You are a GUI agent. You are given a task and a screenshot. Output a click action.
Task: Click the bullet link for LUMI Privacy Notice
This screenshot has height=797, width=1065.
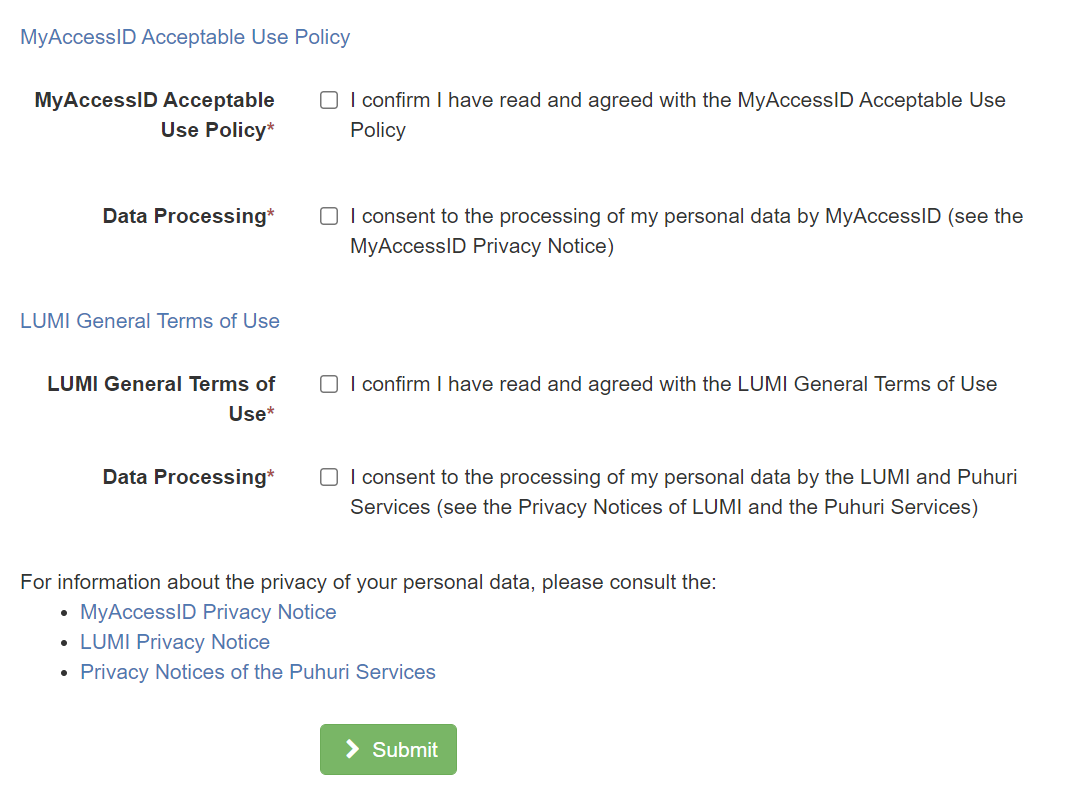[x=175, y=641]
